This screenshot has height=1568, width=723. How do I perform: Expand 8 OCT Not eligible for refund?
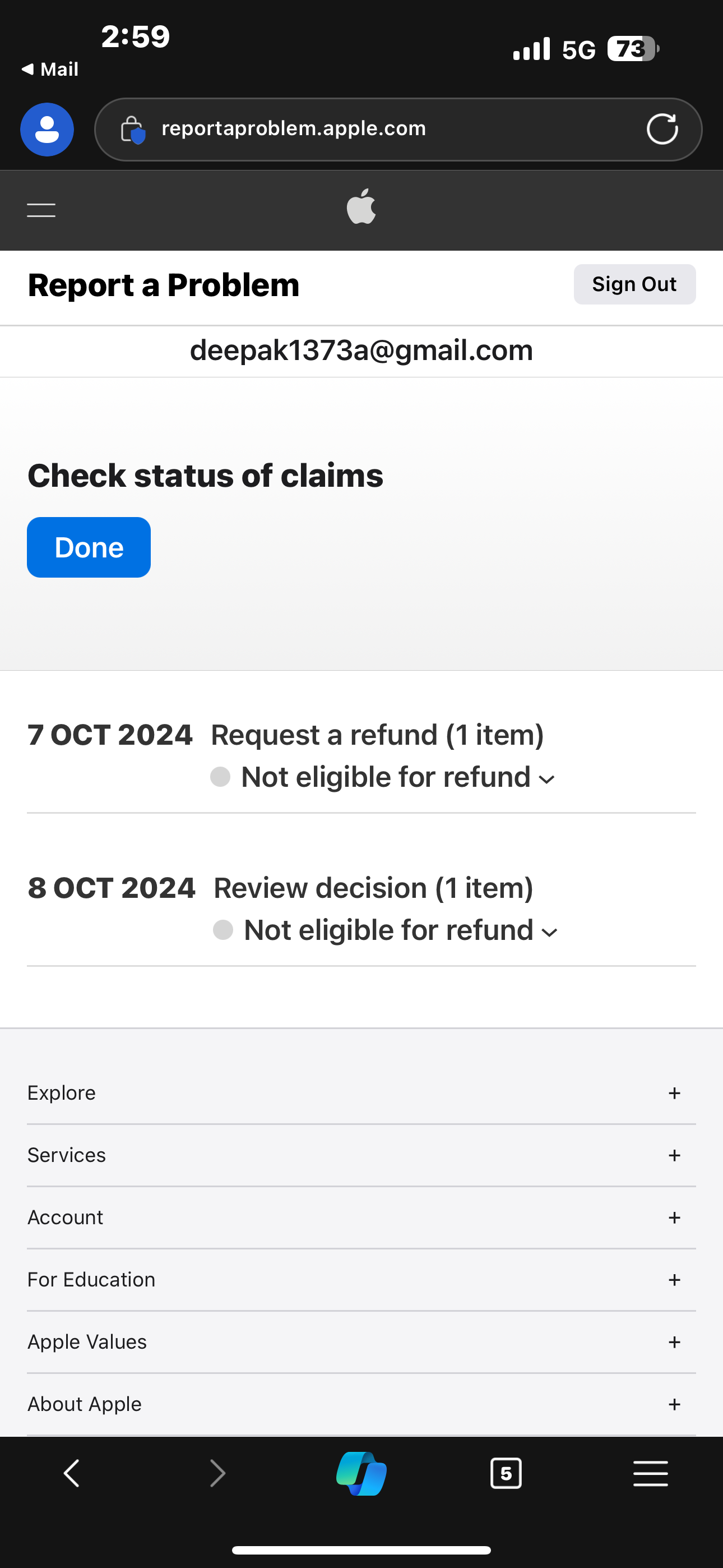[x=400, y=931]
